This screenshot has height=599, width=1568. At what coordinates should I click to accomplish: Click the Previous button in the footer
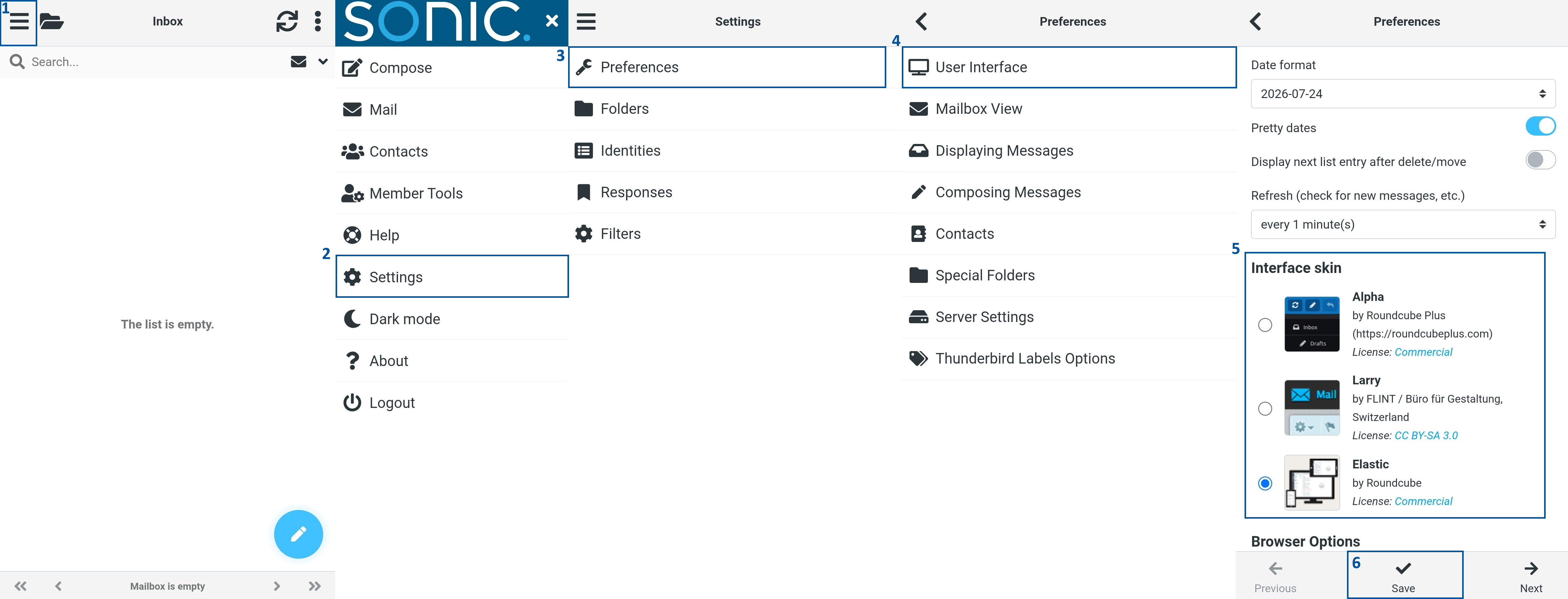[x=1275, y=576]
